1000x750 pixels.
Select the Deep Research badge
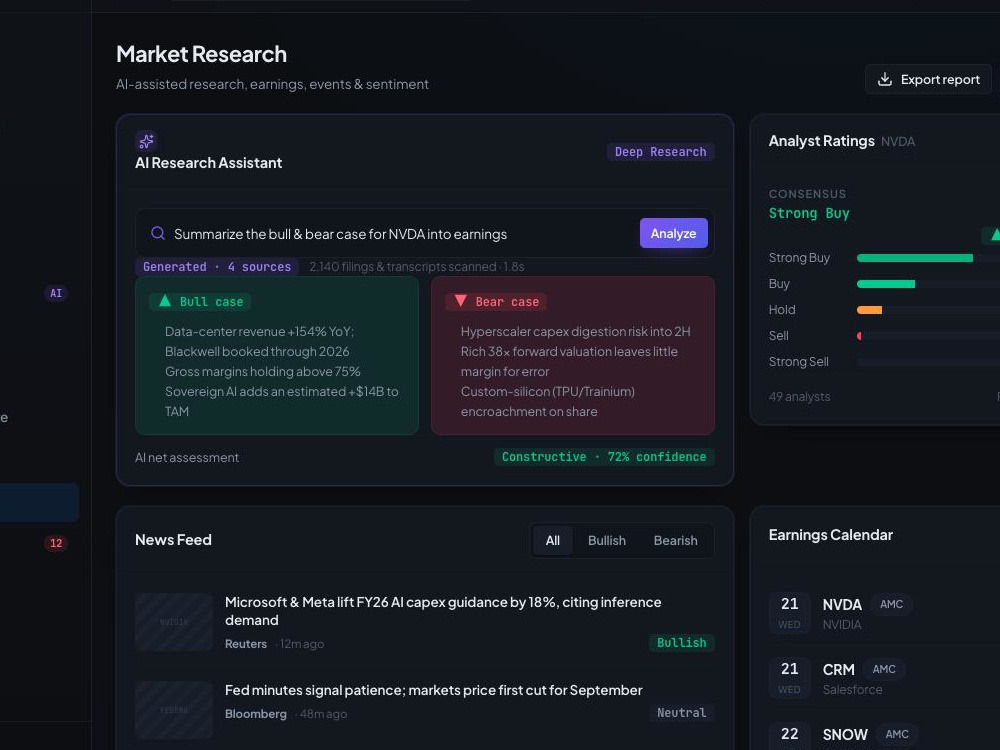pyautogui.click(x=660, y=152)
